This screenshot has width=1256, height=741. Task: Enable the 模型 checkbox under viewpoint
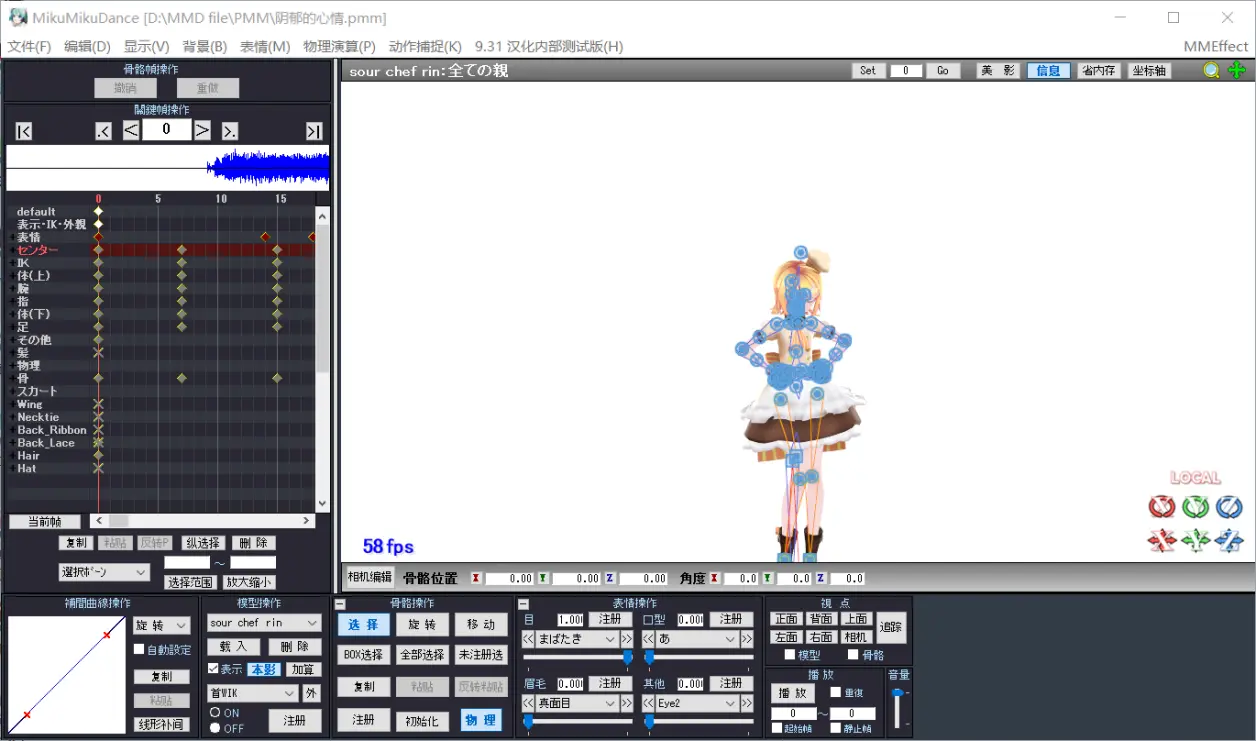pyautogui.click(x=790, y=655)
